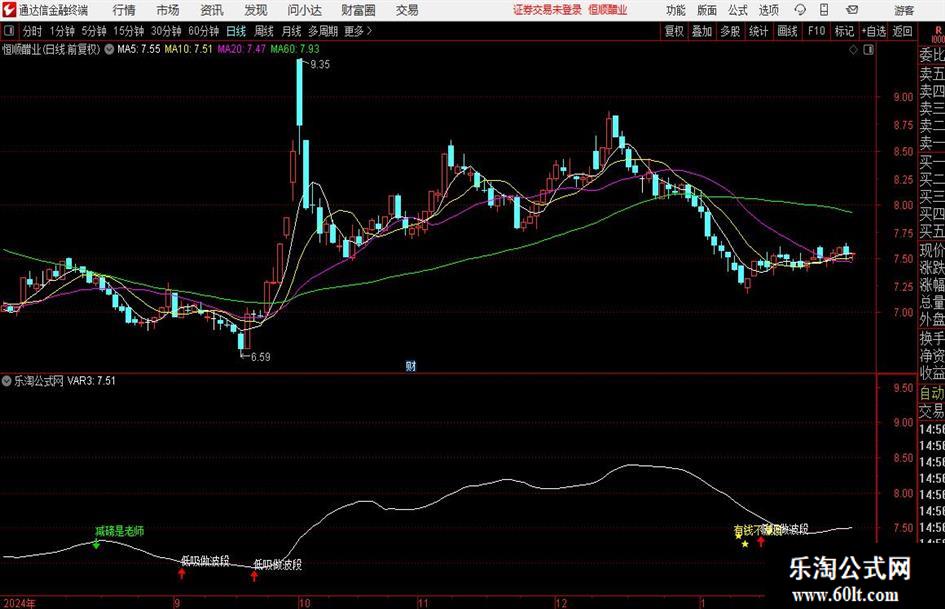The width and height of the screenshot is (945, 609).
Task: Open the 公式 menu
Action: coord(738,10)
